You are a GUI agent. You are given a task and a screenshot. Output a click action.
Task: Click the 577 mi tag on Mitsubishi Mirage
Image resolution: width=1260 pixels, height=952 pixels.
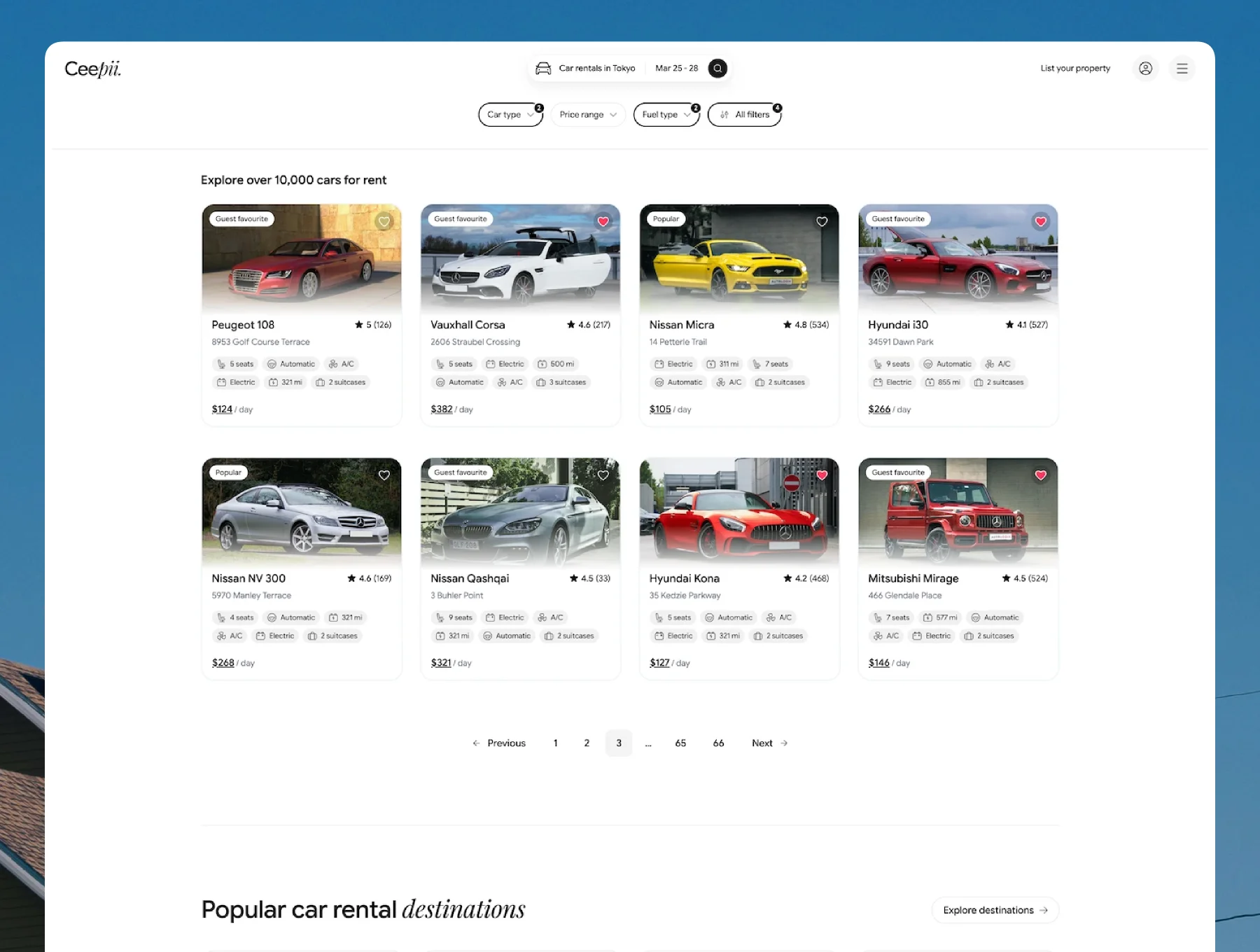[940, 617]
